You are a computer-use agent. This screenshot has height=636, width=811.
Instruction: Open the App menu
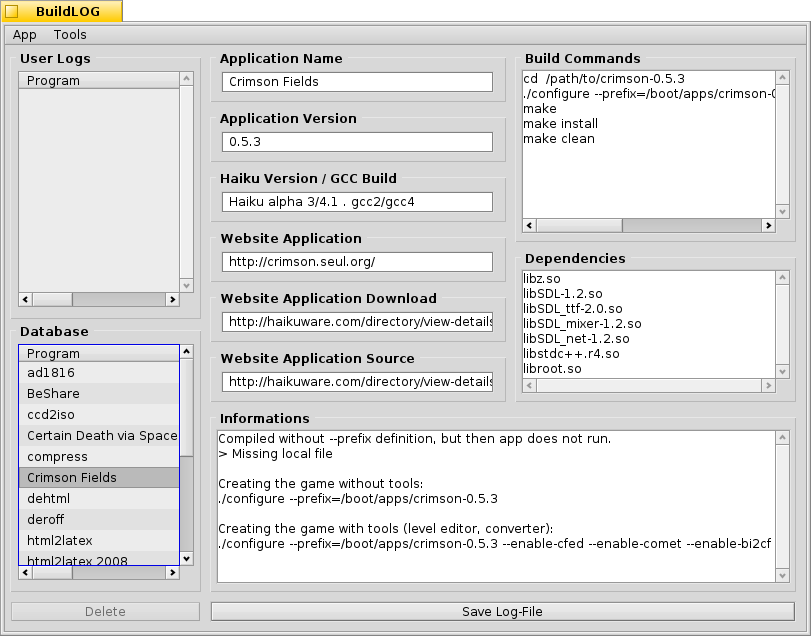pos(24,35)
